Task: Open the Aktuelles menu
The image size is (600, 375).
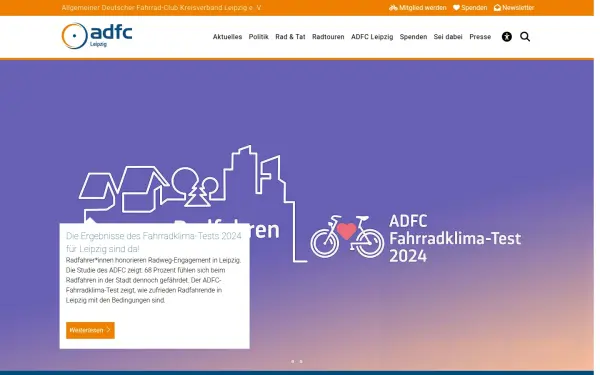Action: (x=227, y=37)
